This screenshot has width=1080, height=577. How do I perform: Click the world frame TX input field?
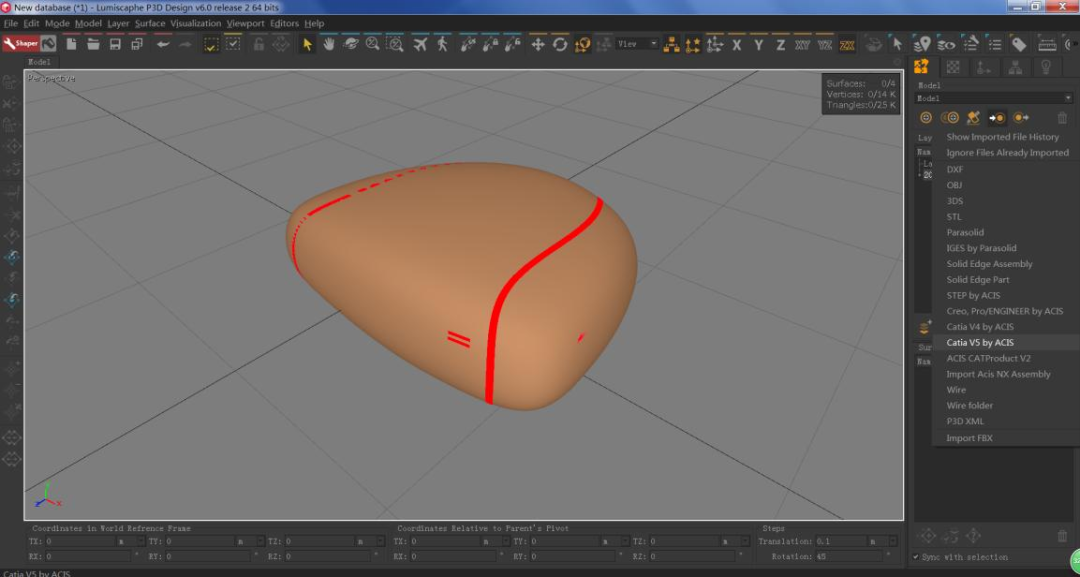click(81, 542)
